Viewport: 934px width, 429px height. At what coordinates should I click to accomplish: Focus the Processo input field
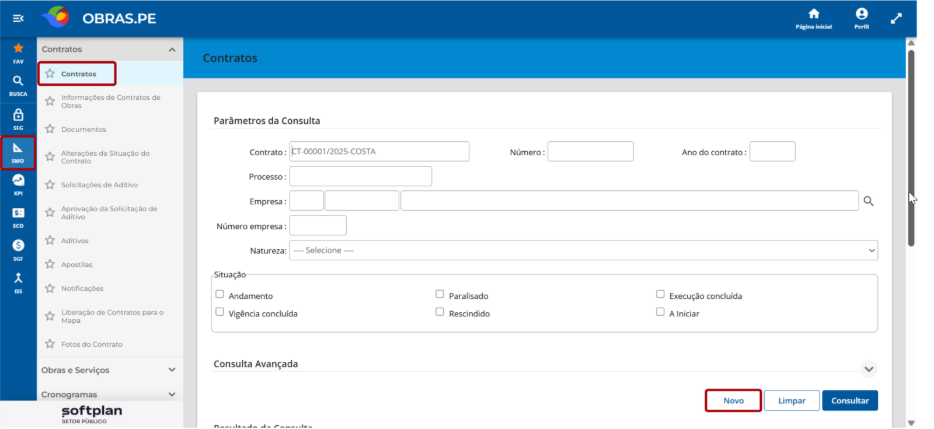click(360, 176)
